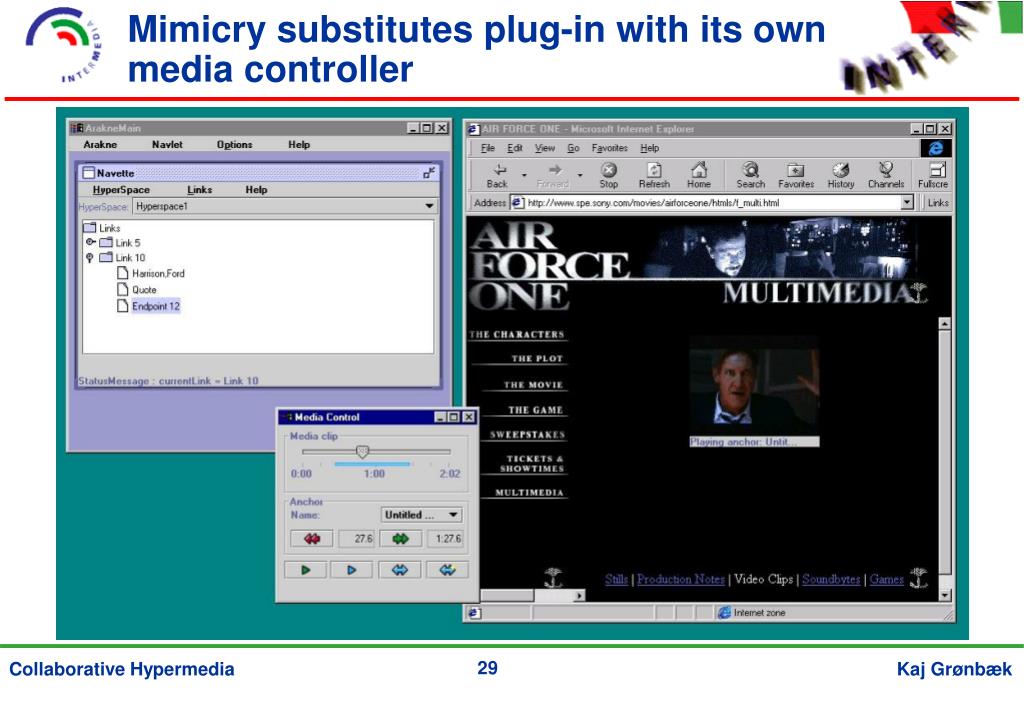The image size is (1024, 709).
Task: Click the horizontal scrollbar right arrow in browser
Action: point(579,596)
